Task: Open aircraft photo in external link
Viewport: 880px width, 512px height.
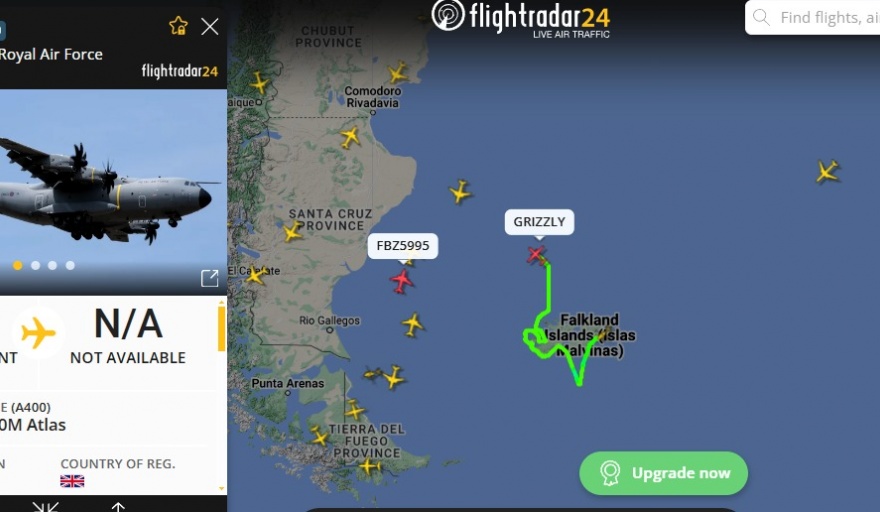Action: click(209, 278)
